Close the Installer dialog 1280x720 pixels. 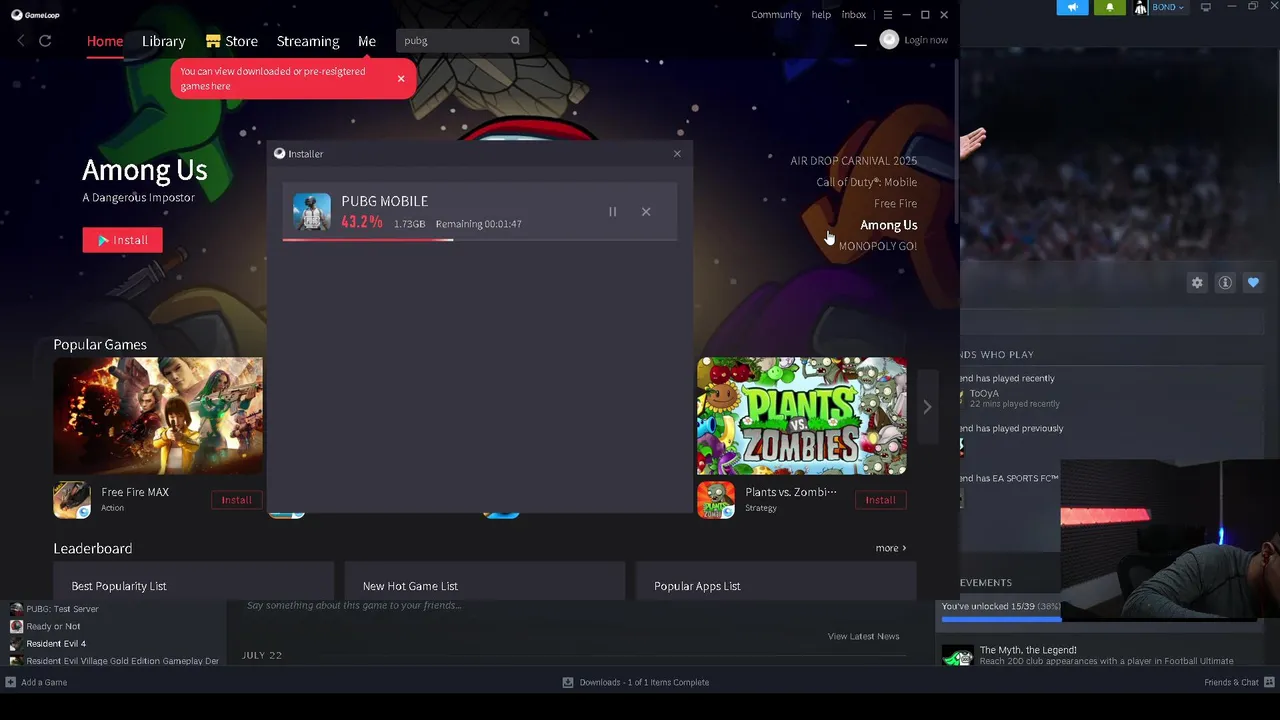coord(677,154)
